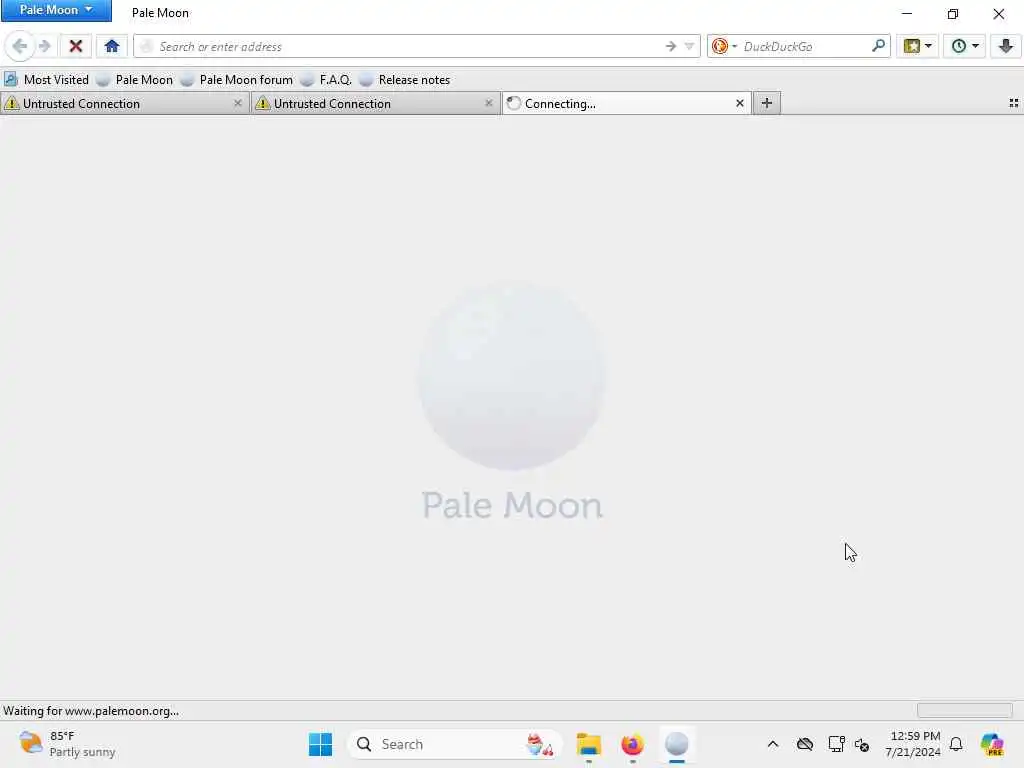This screenshot has width=1024, height=768.
Task: Open the F.A.Q. bookmark
Action: 327,80
